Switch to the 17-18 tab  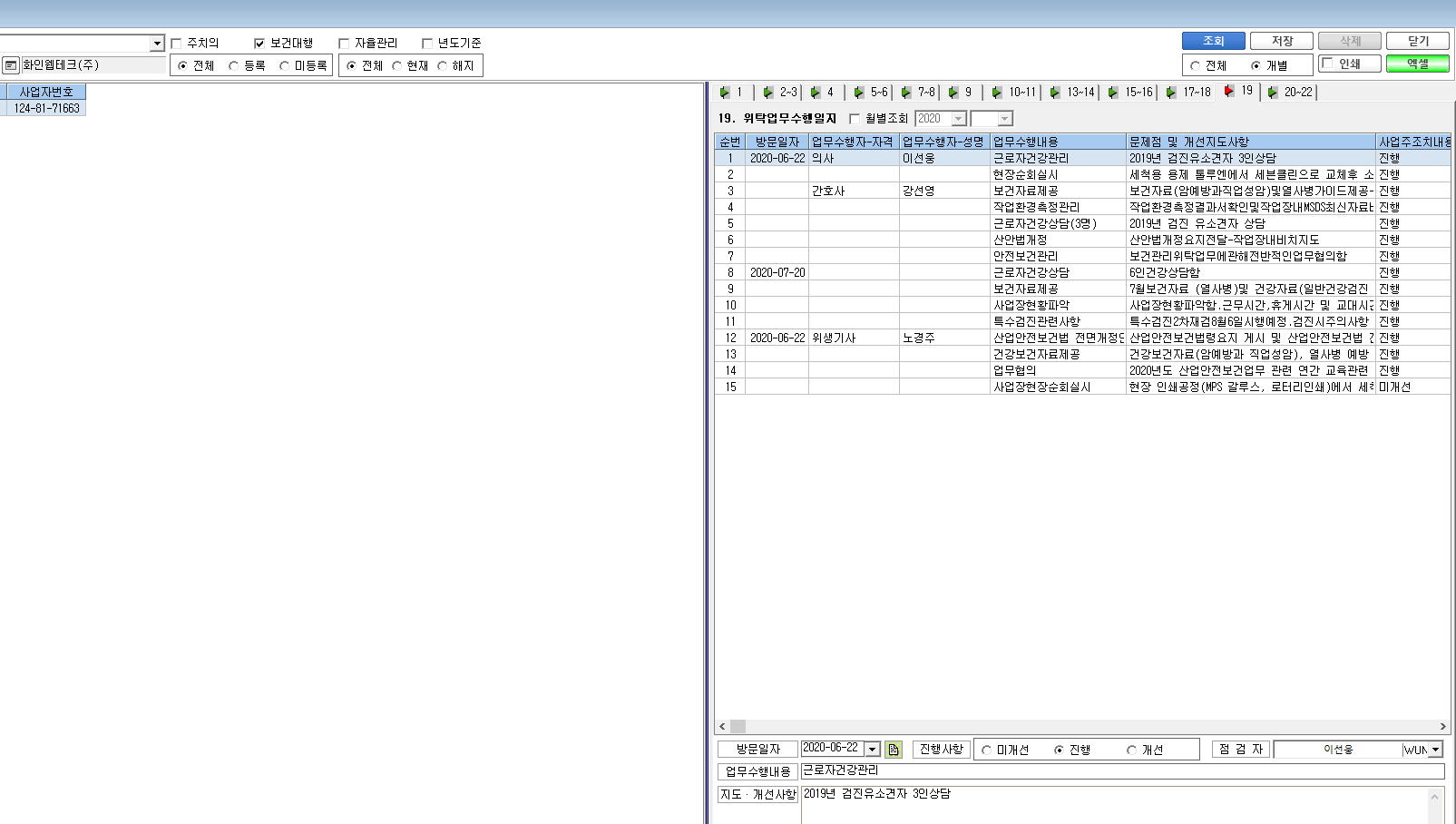coord(1187,93)
